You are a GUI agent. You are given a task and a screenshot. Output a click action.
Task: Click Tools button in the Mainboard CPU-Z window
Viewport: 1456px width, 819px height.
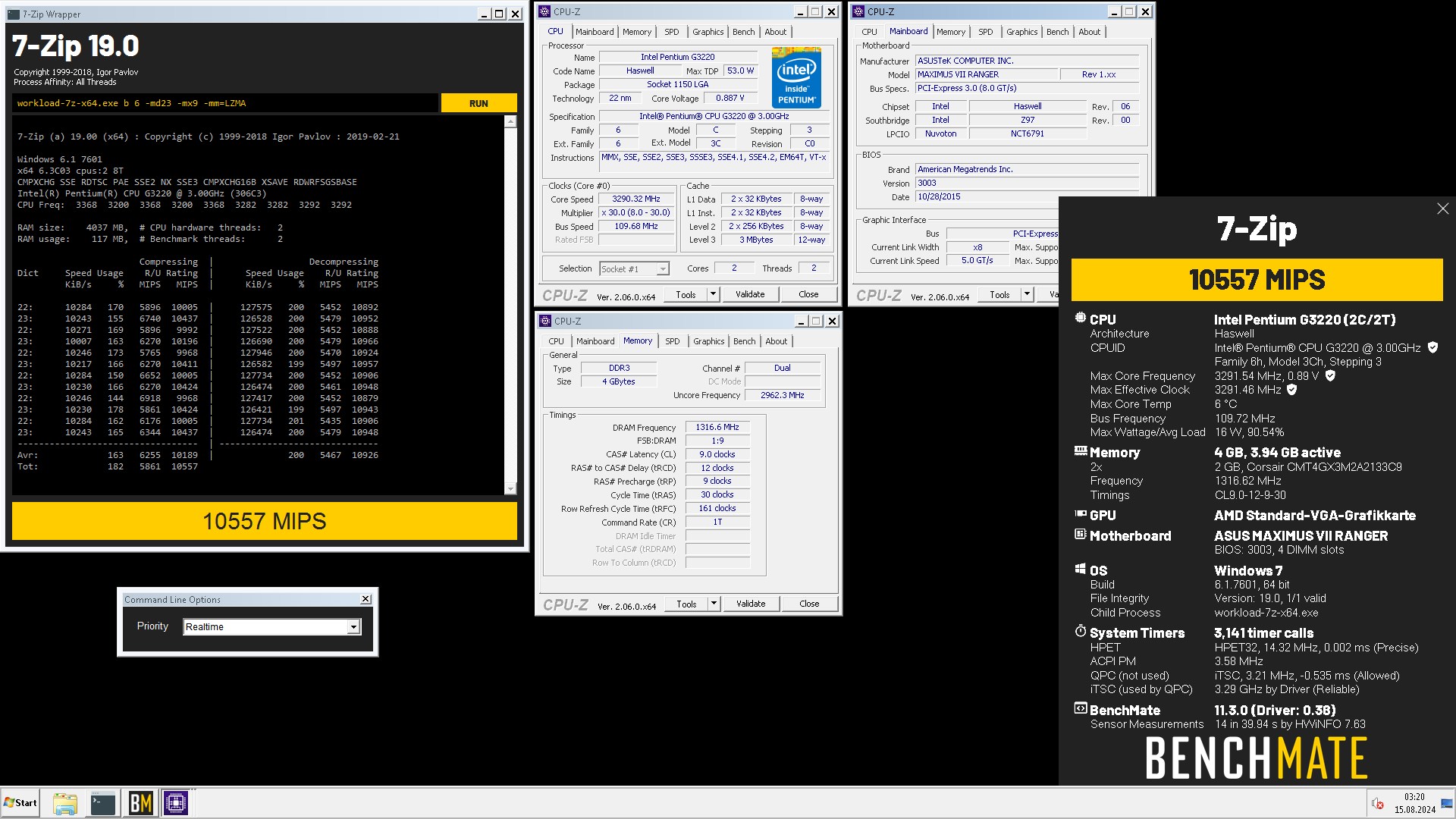click(x=1000, y=294)
